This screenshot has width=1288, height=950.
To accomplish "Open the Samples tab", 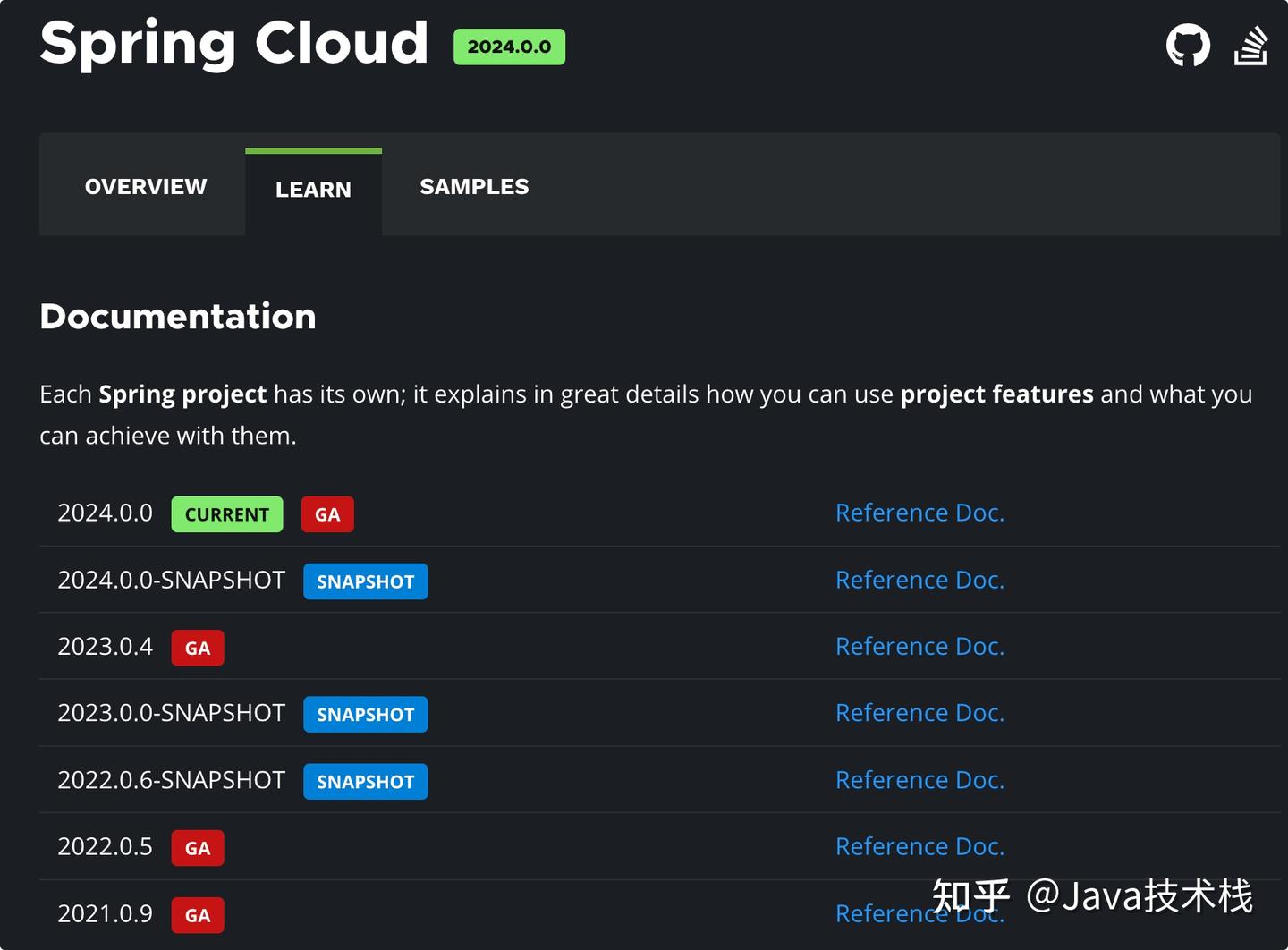I will point(474,187).
